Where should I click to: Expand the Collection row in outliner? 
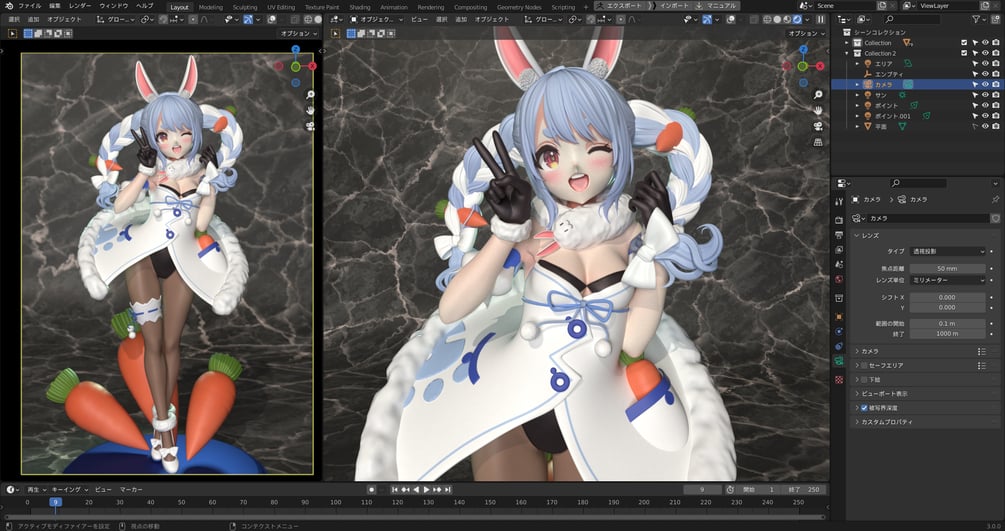[x=847, y=43]
